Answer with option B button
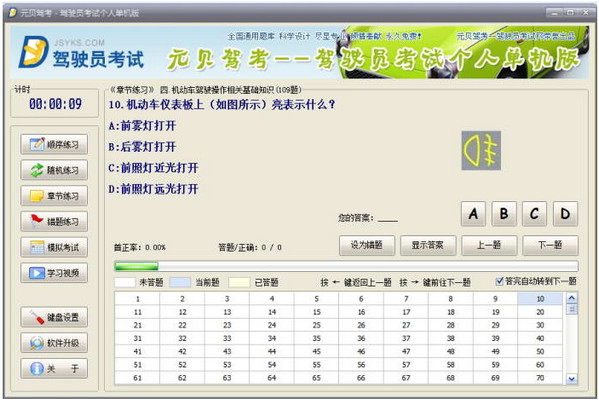Screen dimensions: 599x405 pos(504,214)
